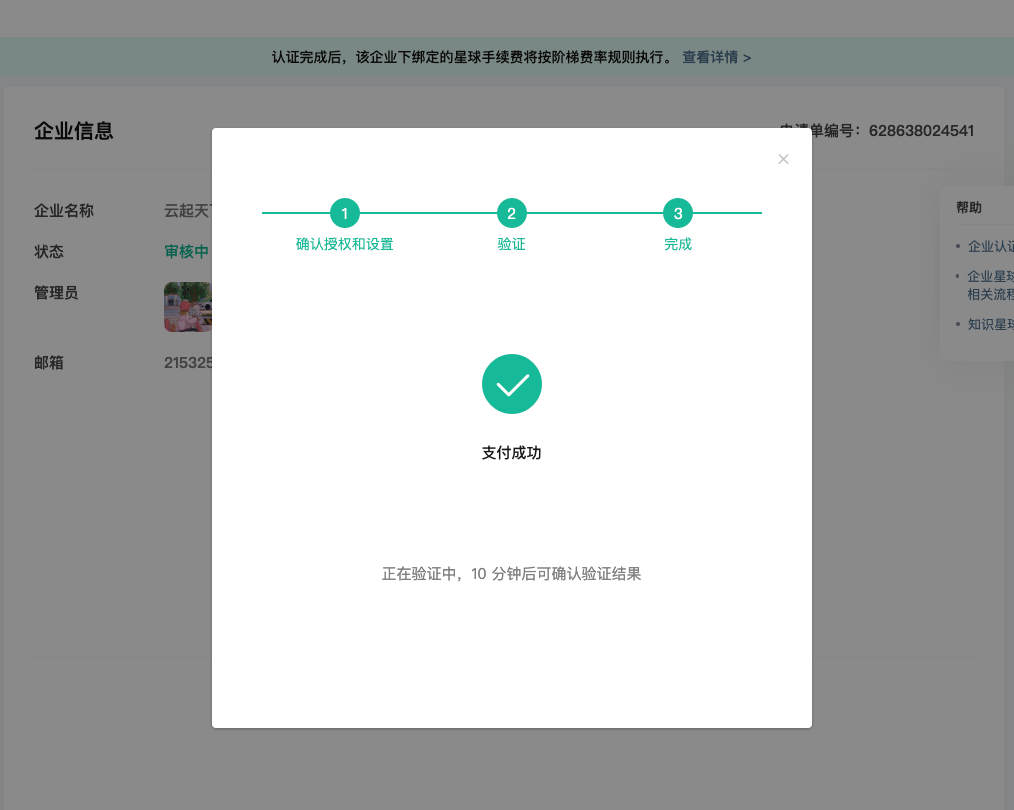Click the email value starting 215325
The image size is (1014, 810).
tap(188, 363)
